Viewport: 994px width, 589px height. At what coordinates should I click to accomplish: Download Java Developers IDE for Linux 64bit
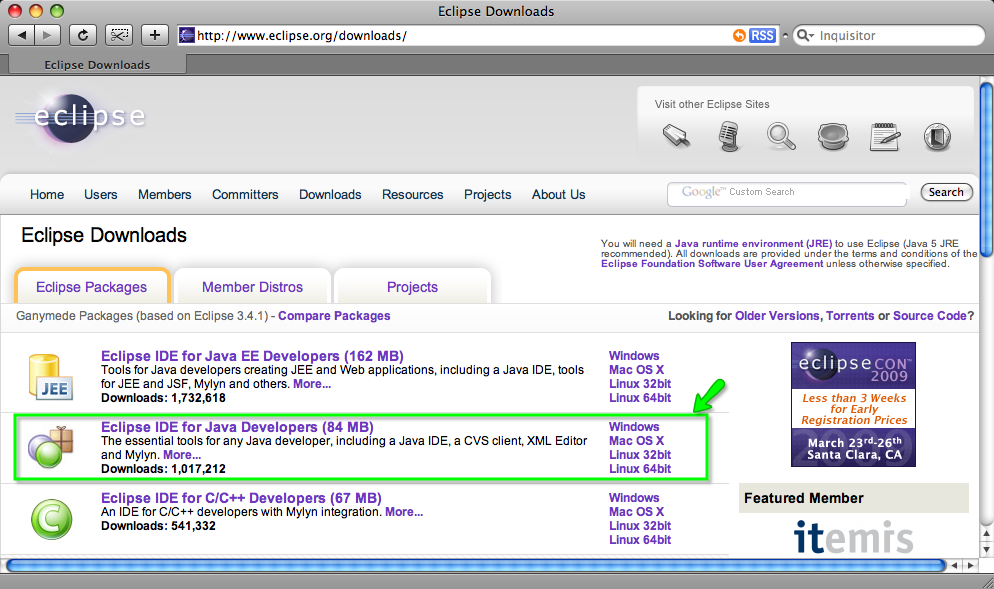click(640, 469)
